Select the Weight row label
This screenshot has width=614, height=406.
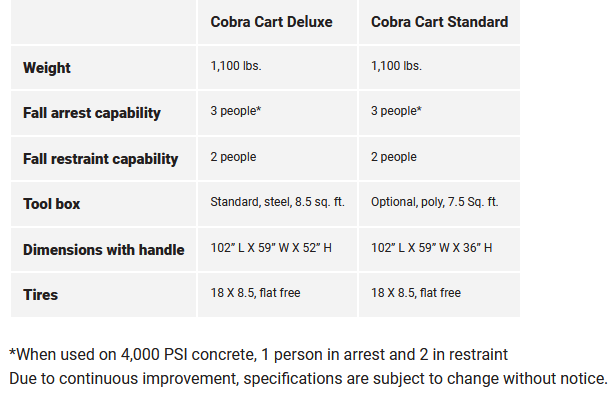pyautogui.click(x=47, y=68)
